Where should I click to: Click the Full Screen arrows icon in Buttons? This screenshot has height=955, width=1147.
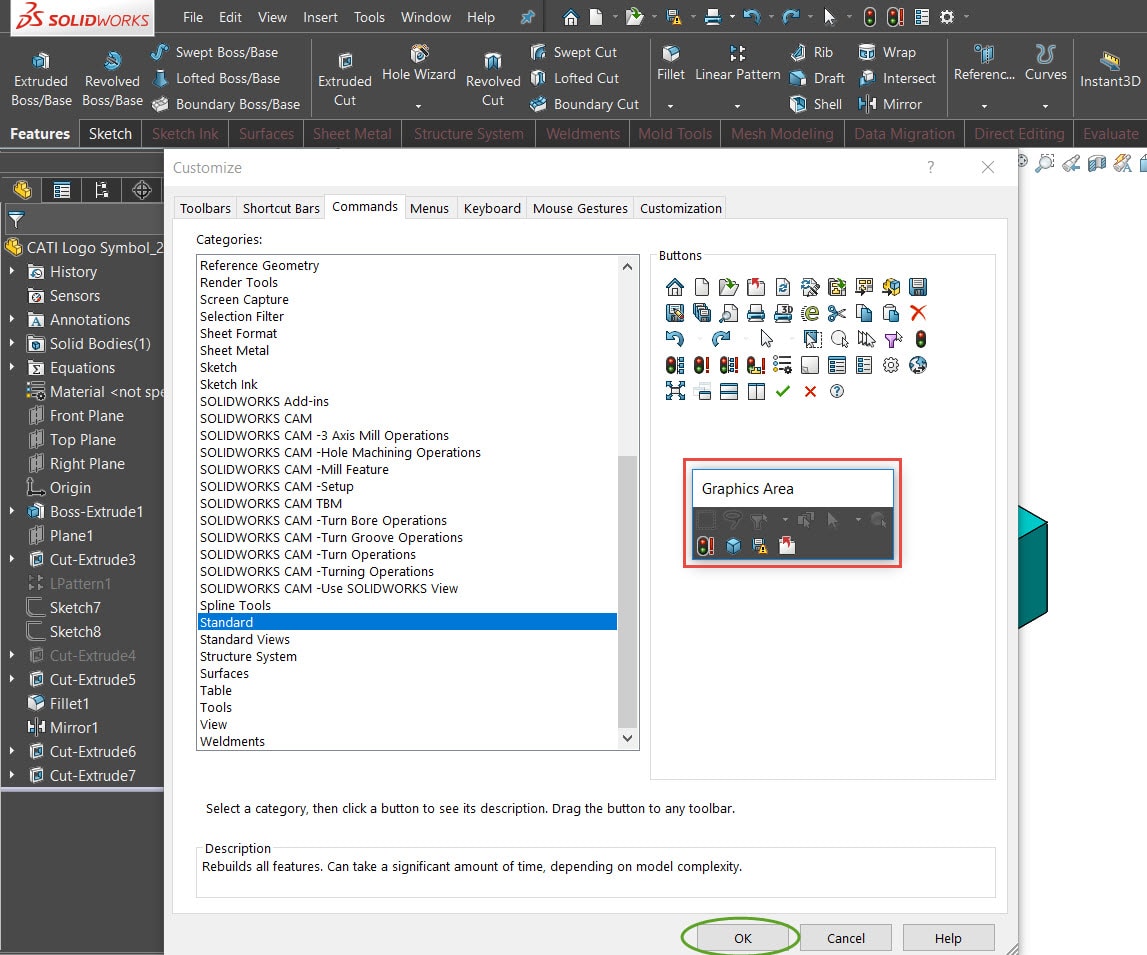(675, 391)
